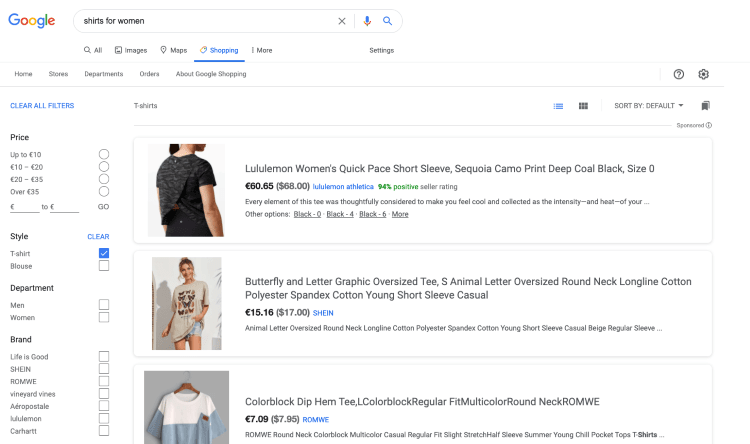Select the Shopping tab

click(219, 50)
